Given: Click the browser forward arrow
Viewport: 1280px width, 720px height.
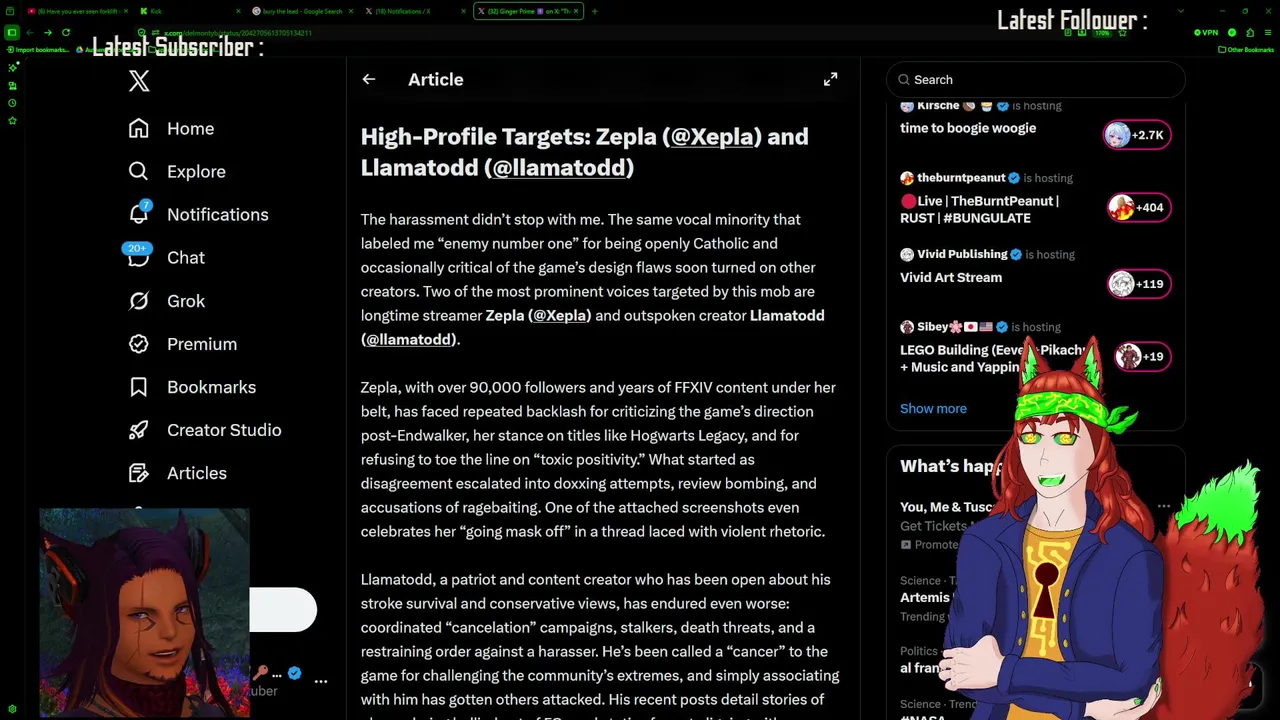Looking at the screenshot, I should coord(48,33).
